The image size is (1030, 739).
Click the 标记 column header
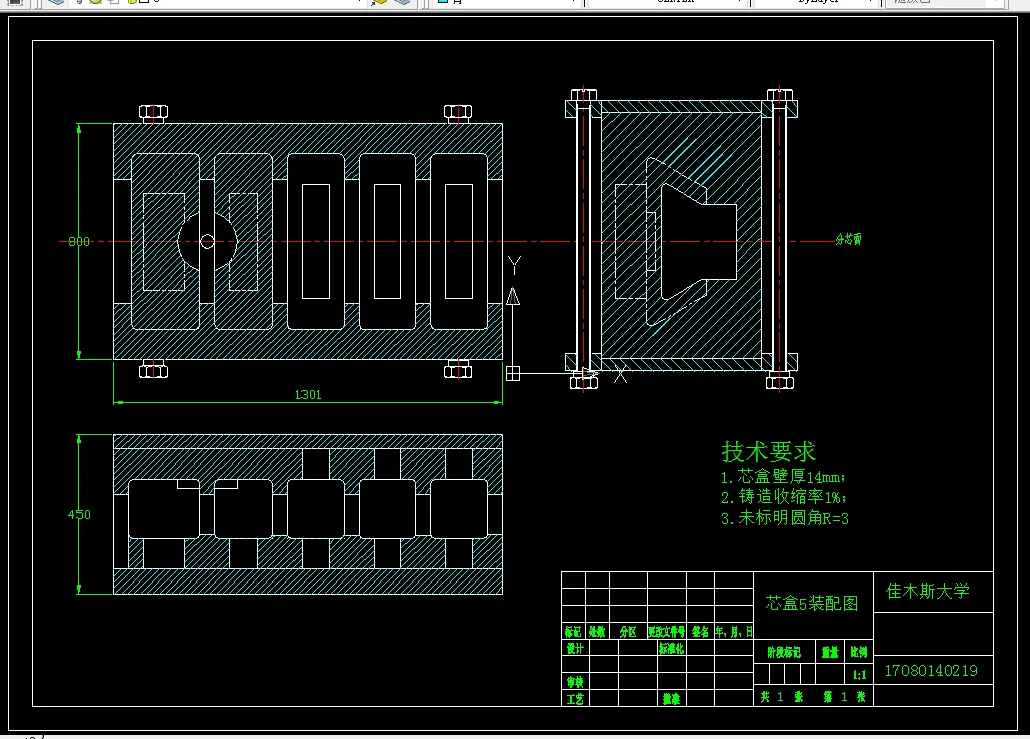pos(573,631)
